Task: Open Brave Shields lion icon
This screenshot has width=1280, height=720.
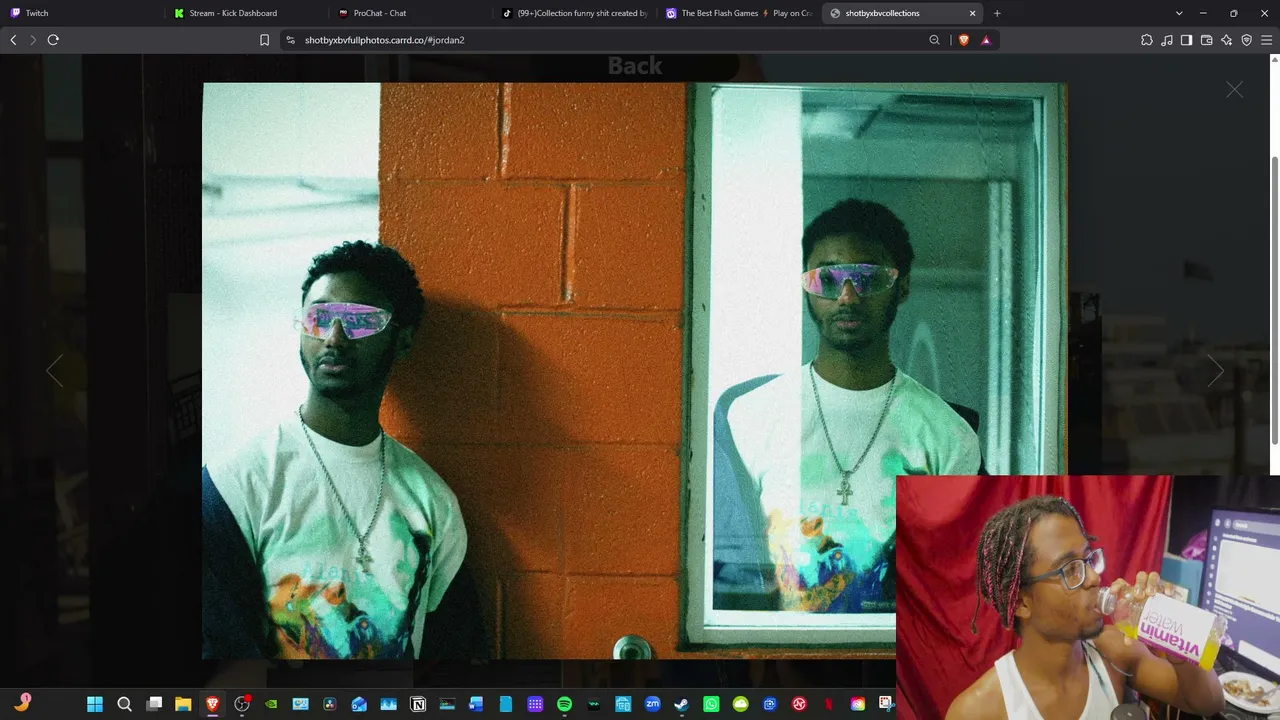Action: (964, 40)
